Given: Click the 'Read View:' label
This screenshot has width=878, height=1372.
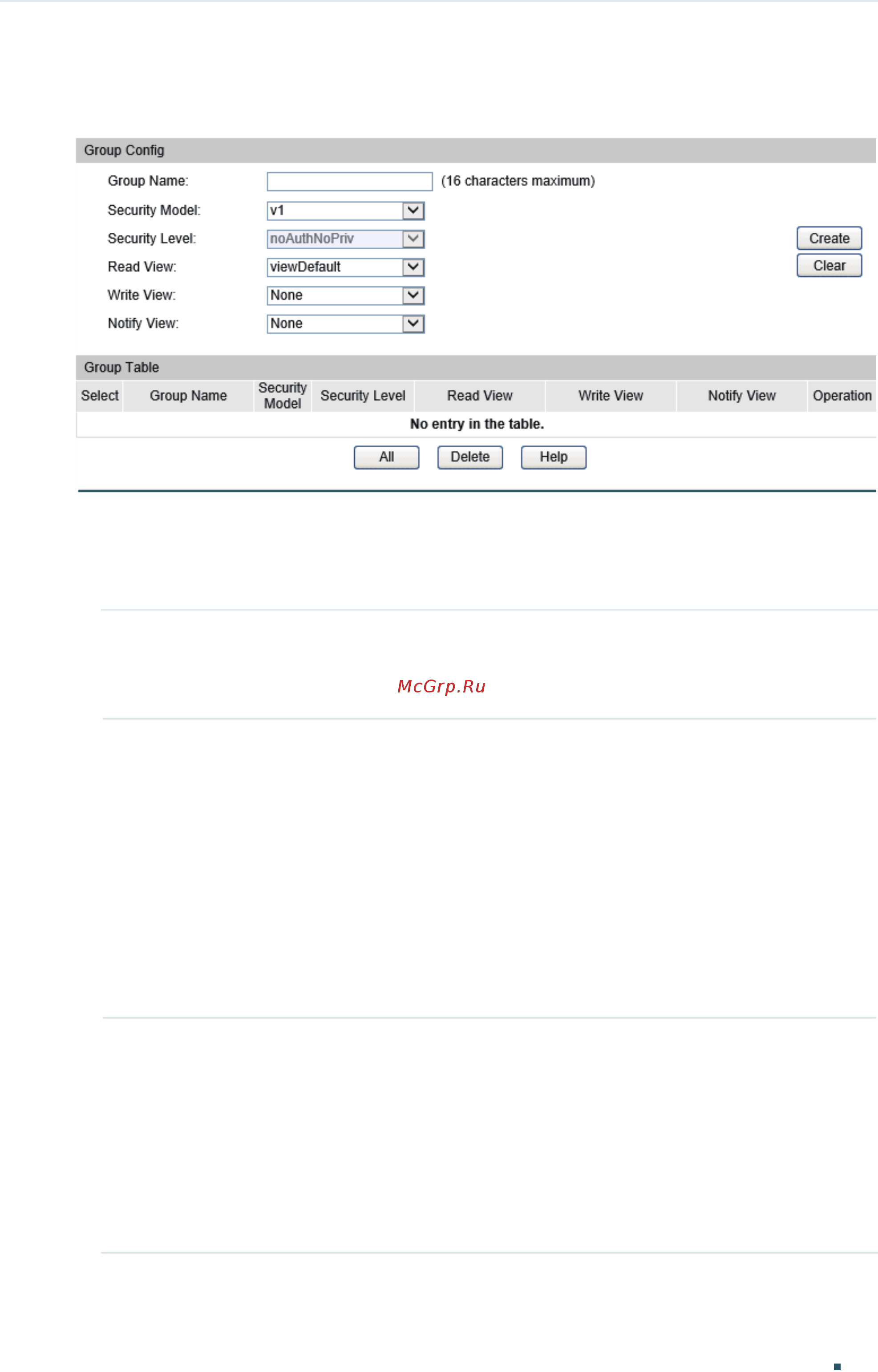Looking at the screenshot, I should pos(142,267).
